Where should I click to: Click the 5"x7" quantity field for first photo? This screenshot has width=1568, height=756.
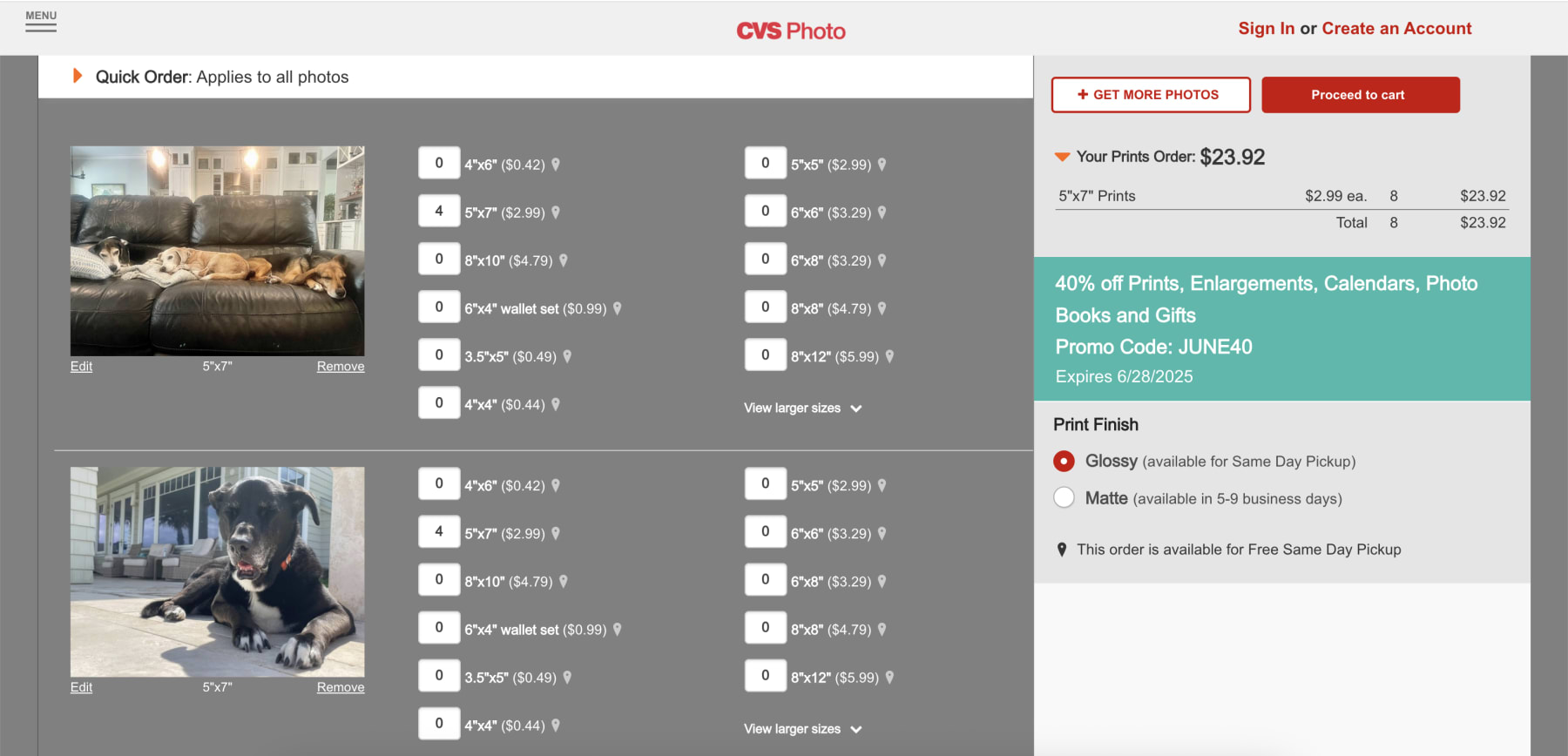[x=439, y=211]
